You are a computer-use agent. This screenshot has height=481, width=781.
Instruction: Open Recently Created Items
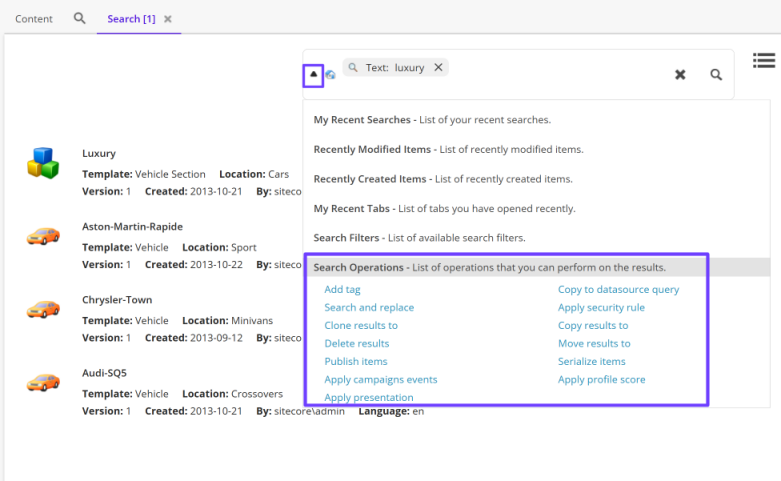[443, 179]
